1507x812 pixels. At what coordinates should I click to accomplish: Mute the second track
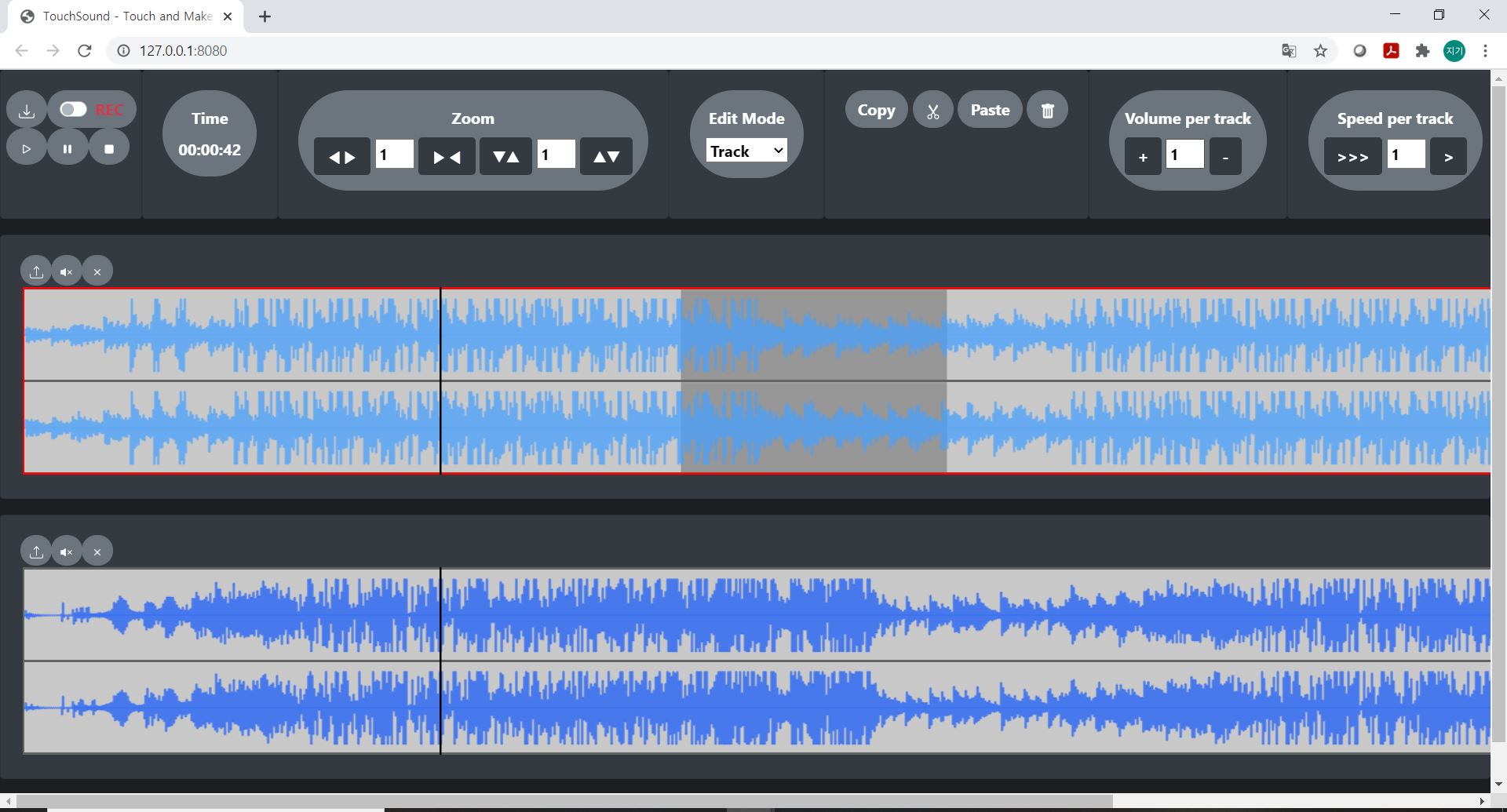(67, 552)
